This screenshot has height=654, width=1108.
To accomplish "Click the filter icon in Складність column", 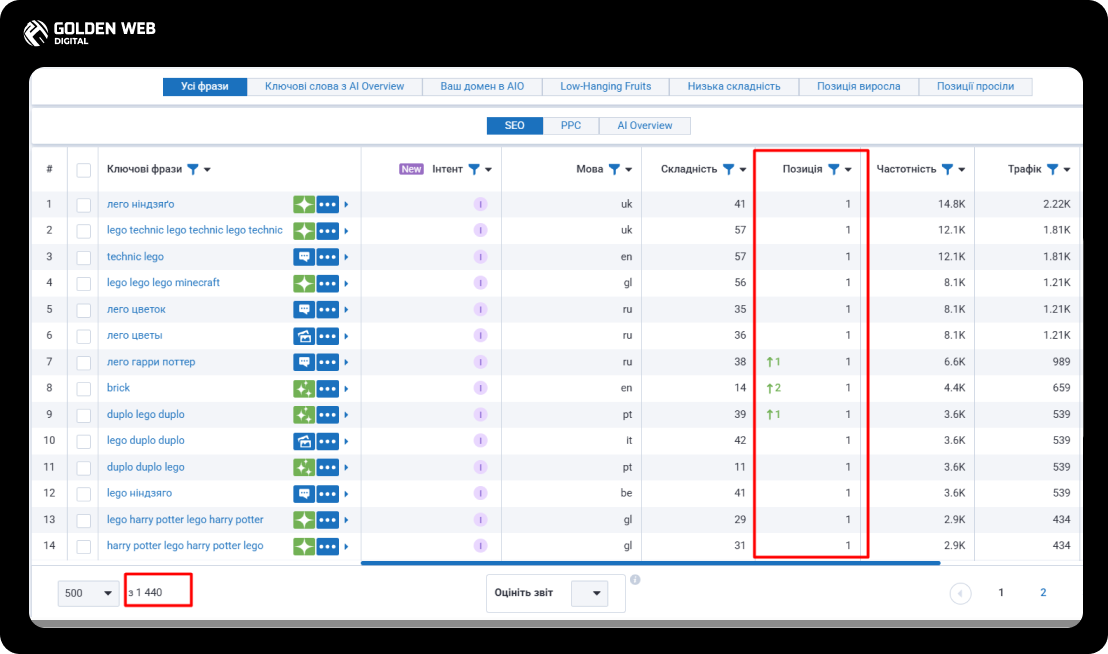I will click(x=729, y=170).
